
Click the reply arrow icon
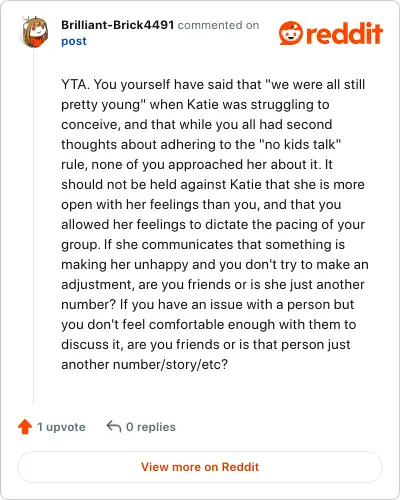click(x=114, y=426)
